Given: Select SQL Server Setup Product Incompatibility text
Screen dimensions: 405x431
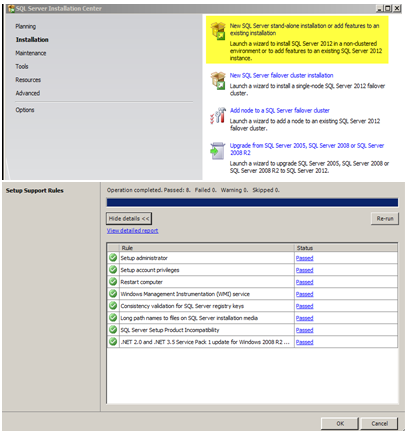Looking at the screenshot, I should pyautogui.click(x=170, y=330).
